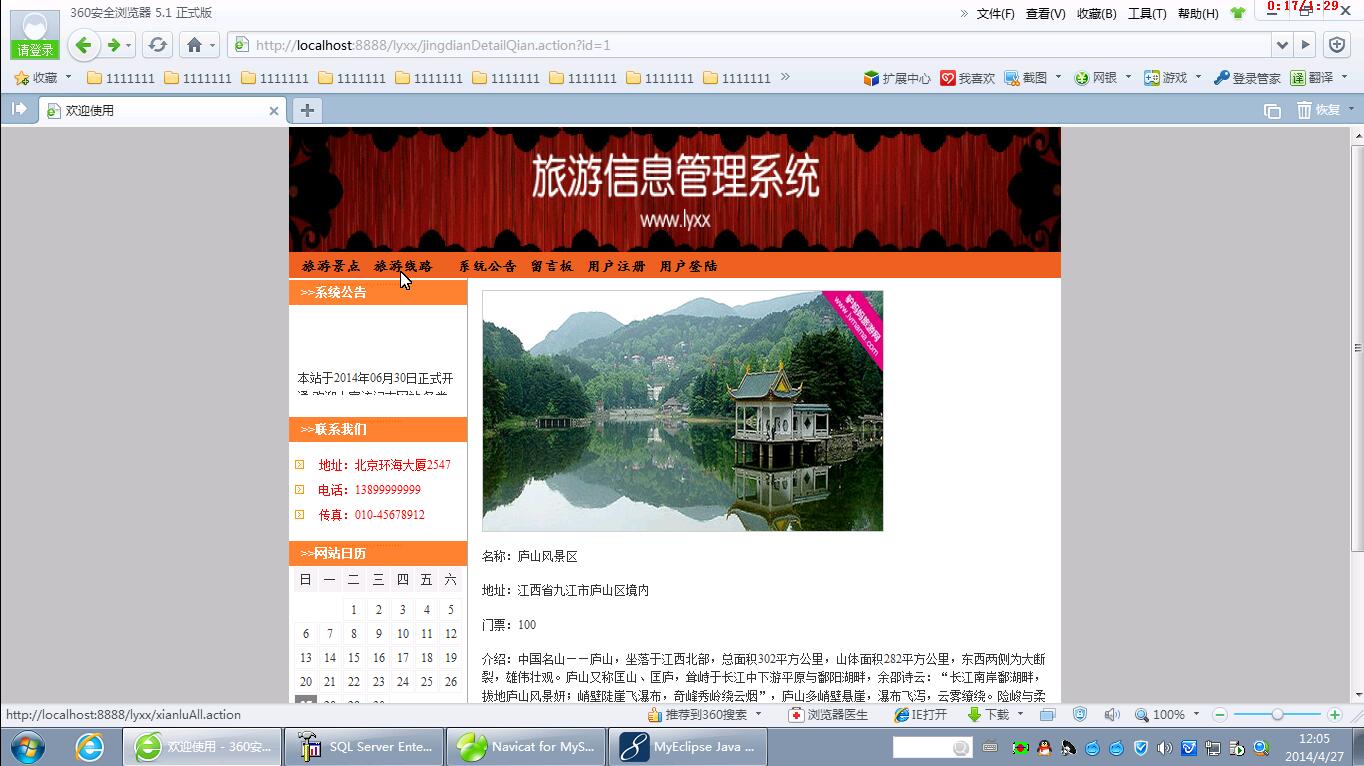This screenshot has height=766, width=1364.
Task: Click the status bar window icon beside 下载
Action: click(x=1047, y=715)
